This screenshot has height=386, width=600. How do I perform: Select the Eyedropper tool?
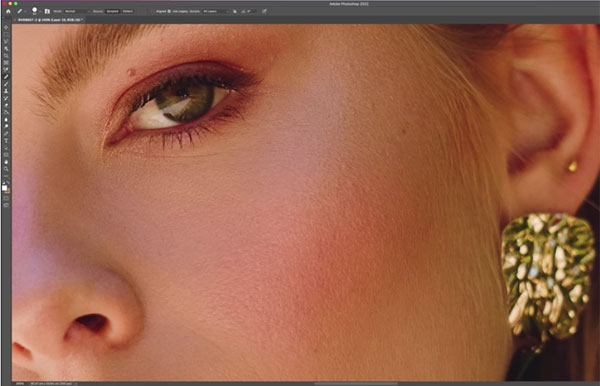[x=6, y=69]
